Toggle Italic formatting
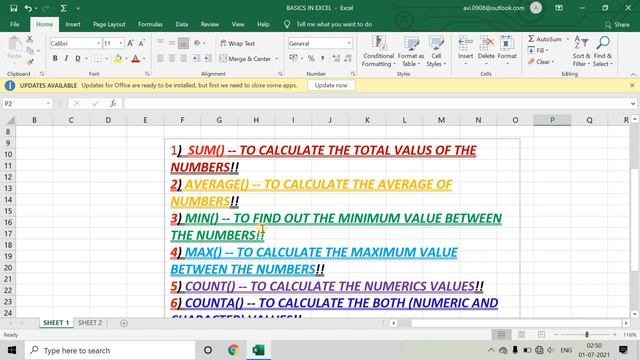640x360 pixels. 66,59
